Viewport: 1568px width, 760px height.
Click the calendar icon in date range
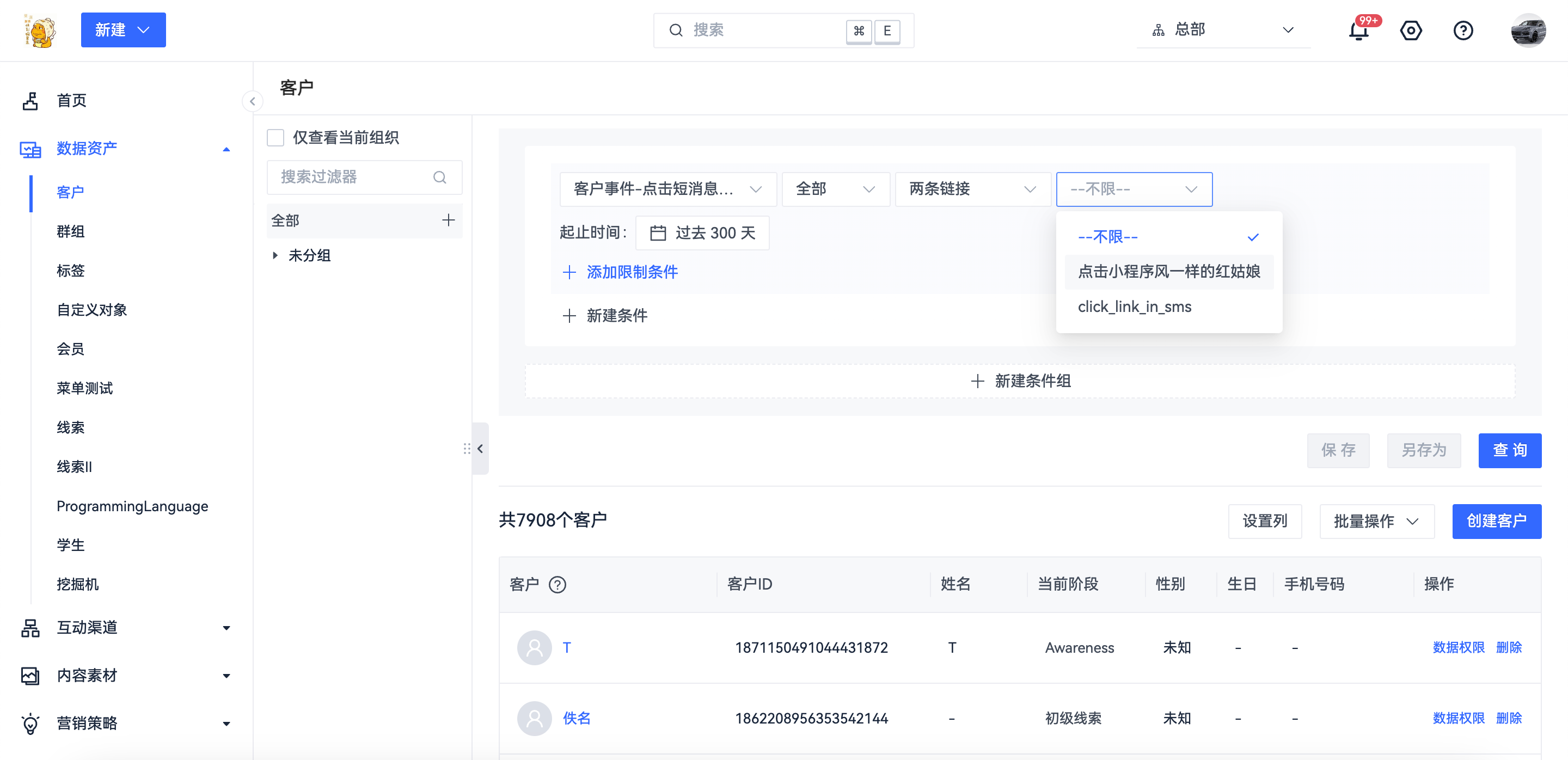(x=658, y=233)
